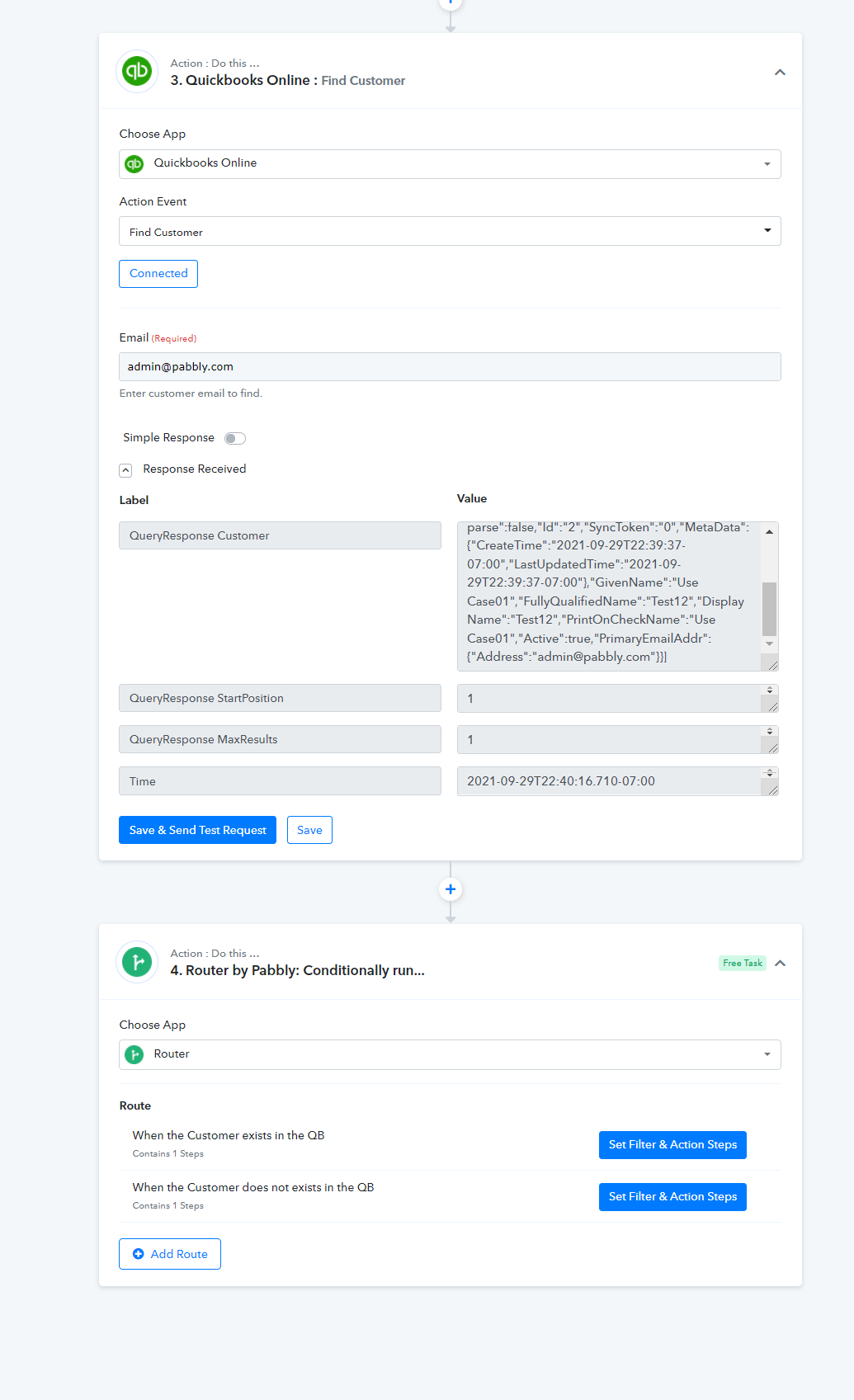Click Save & Send Test Request

[197, 830]
